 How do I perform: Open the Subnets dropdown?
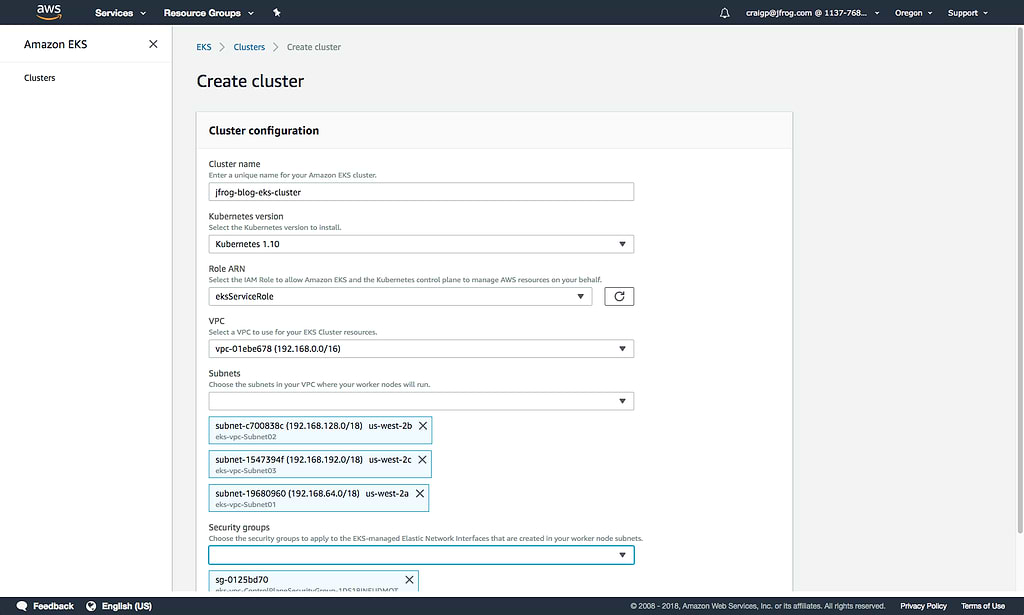(x=421, y=401)
